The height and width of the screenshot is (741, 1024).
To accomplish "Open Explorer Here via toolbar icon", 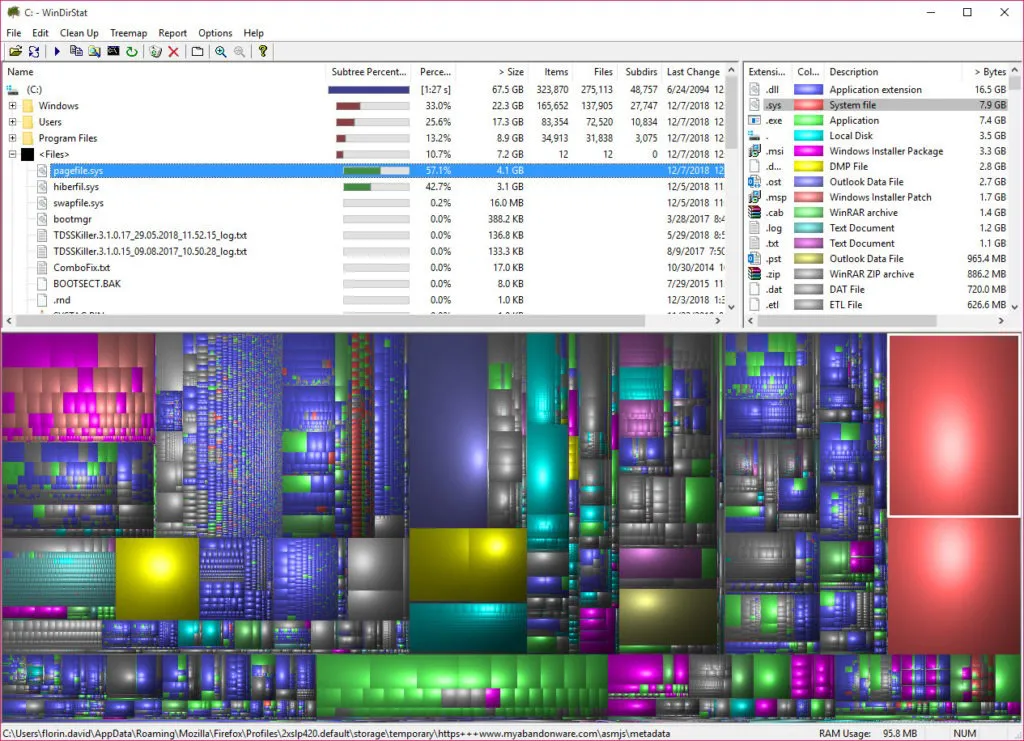I will [96, 50].
